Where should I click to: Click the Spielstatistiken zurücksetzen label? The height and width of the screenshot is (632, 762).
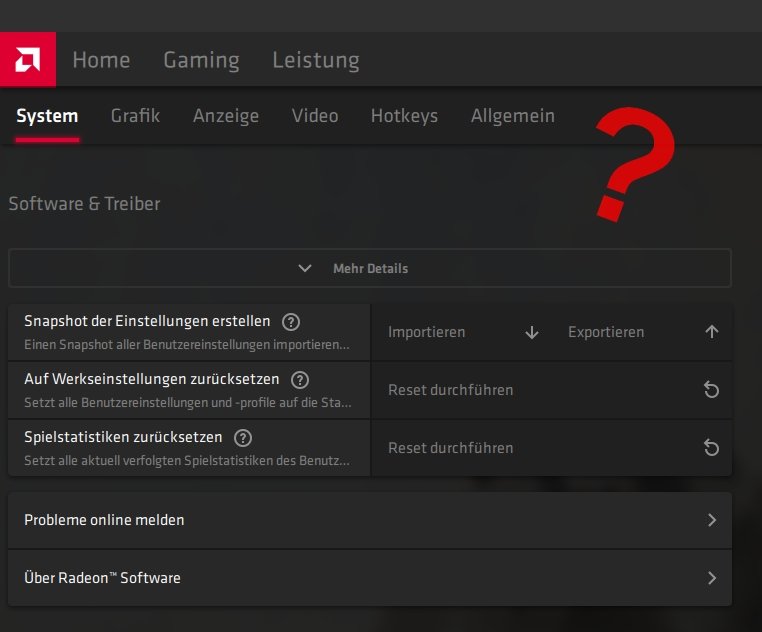(x=123, y=438)
